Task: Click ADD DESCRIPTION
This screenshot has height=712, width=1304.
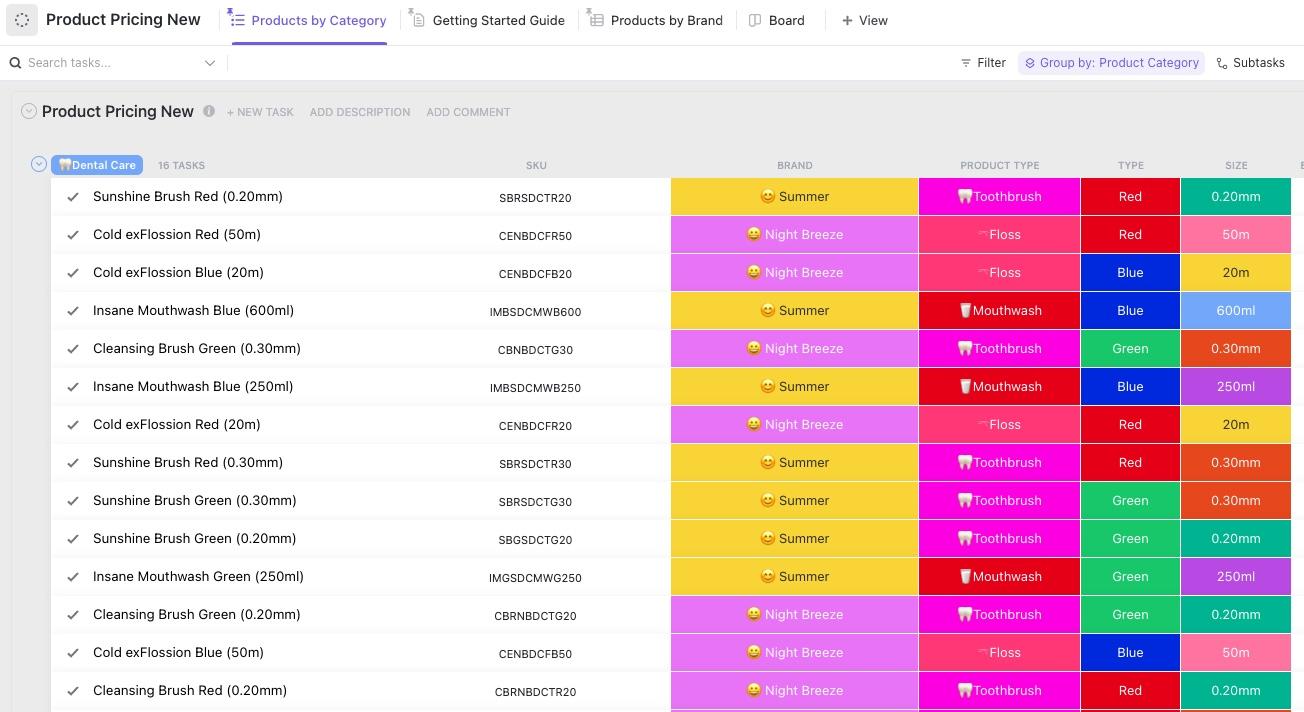Action: 360,112
